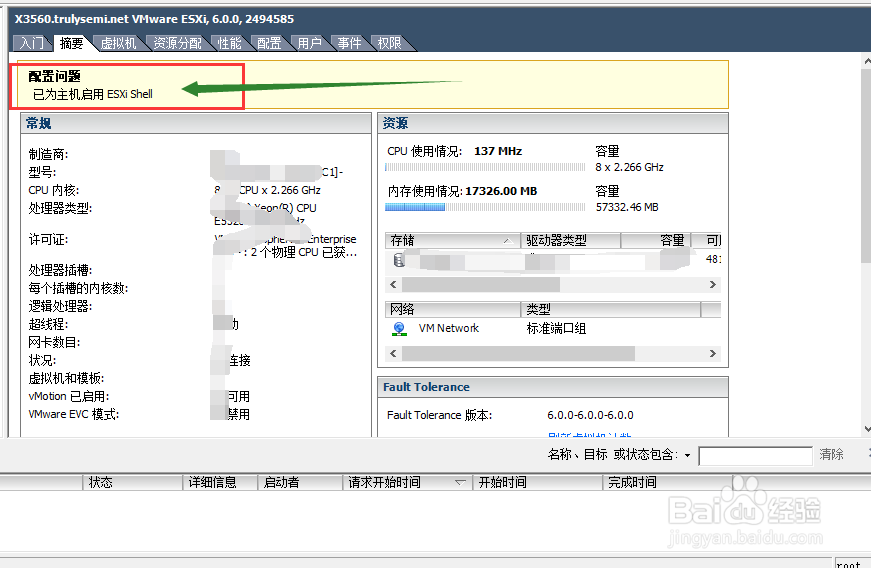Click network list left scroll arrow
This screenshot has width=871, height=568.
pyautogui.click(x=393, y=353)
